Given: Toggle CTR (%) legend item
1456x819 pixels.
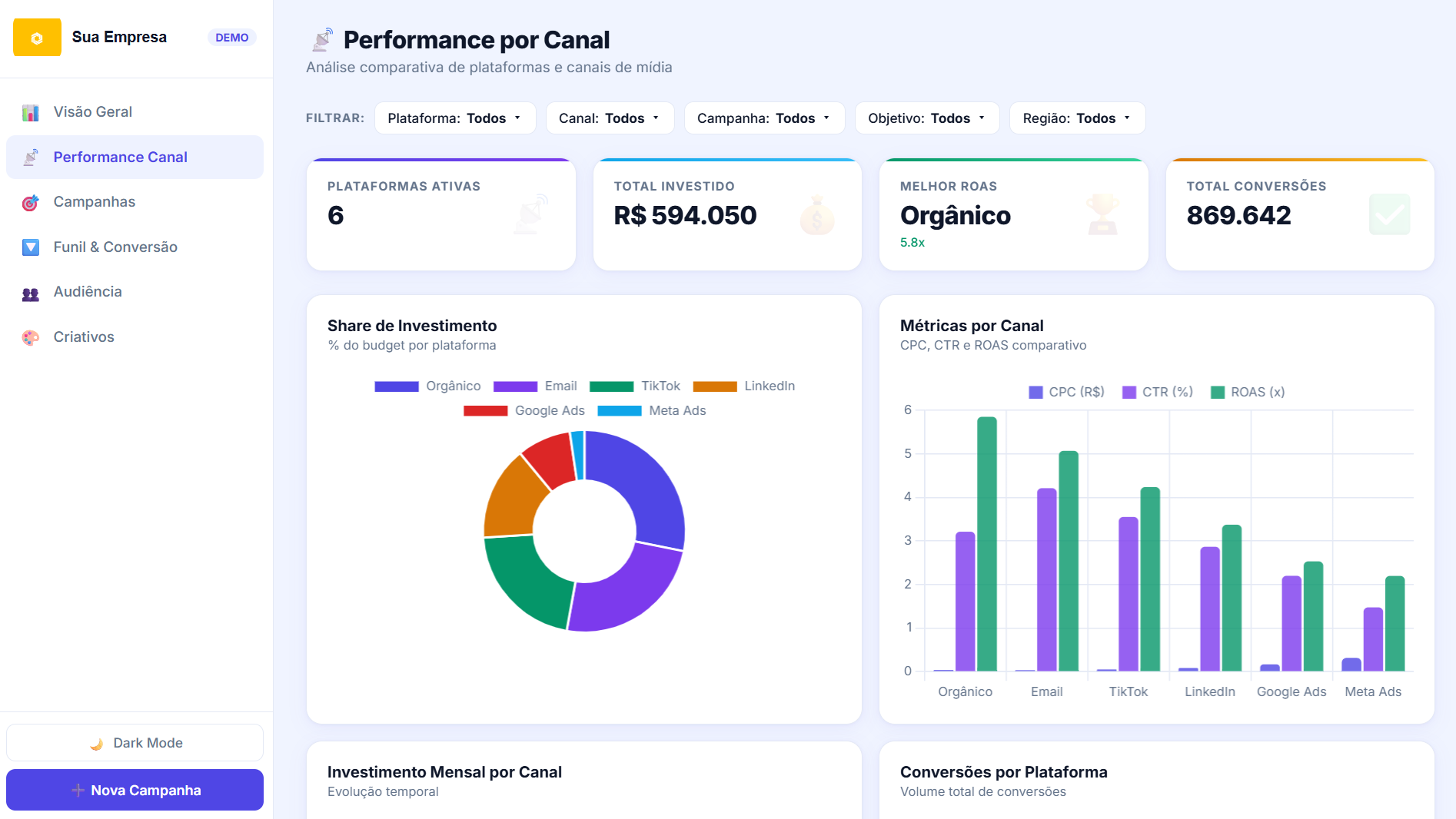Looking at the screenshot, I should 1158,392.
